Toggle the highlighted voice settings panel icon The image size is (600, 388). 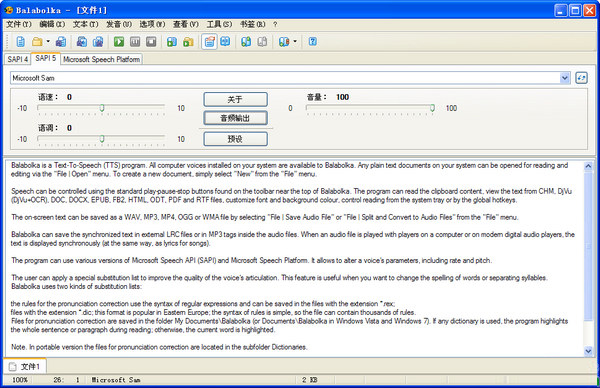tap(209, 41)
